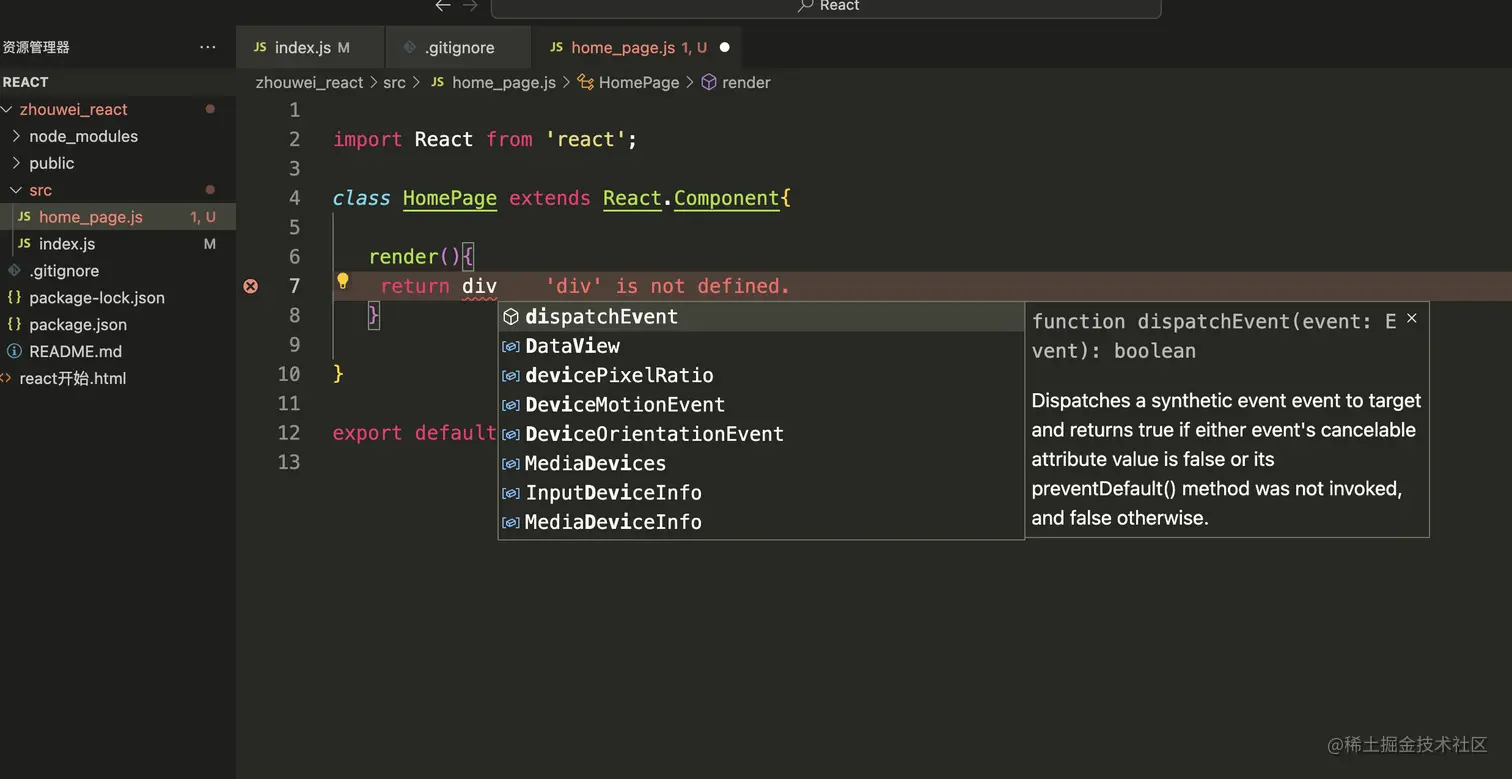Select the devicePixelRatio suggestion
Image resolution: width=1512 pixels, height=779 pixels.
pos(761,376)
